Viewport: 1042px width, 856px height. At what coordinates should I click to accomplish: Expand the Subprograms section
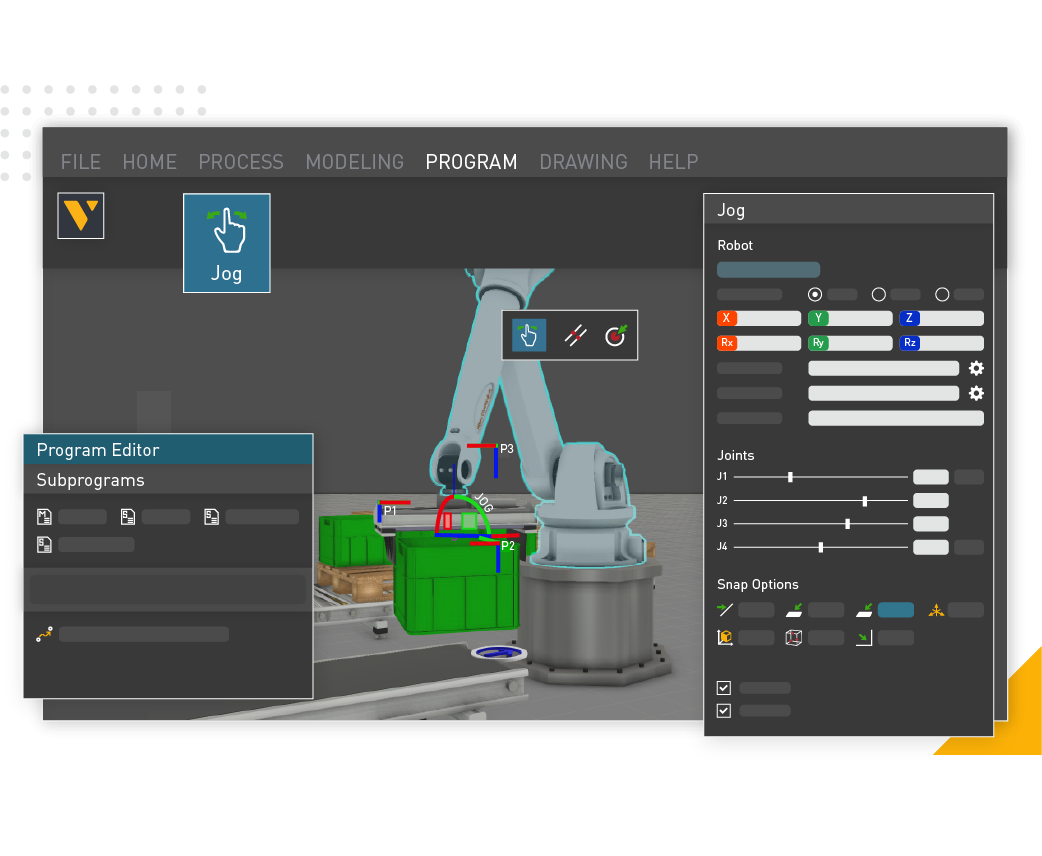(167, 478)
